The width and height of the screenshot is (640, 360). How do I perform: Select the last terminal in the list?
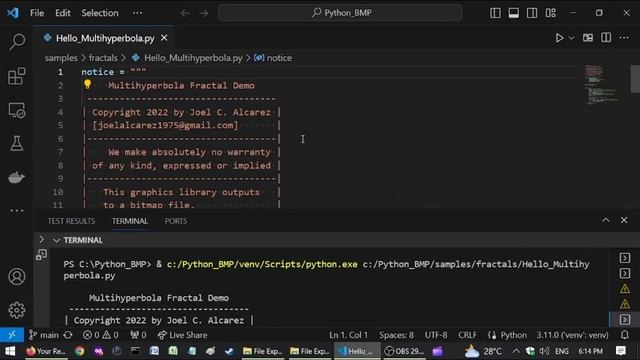pyautogui.click(x=625, y=320)
